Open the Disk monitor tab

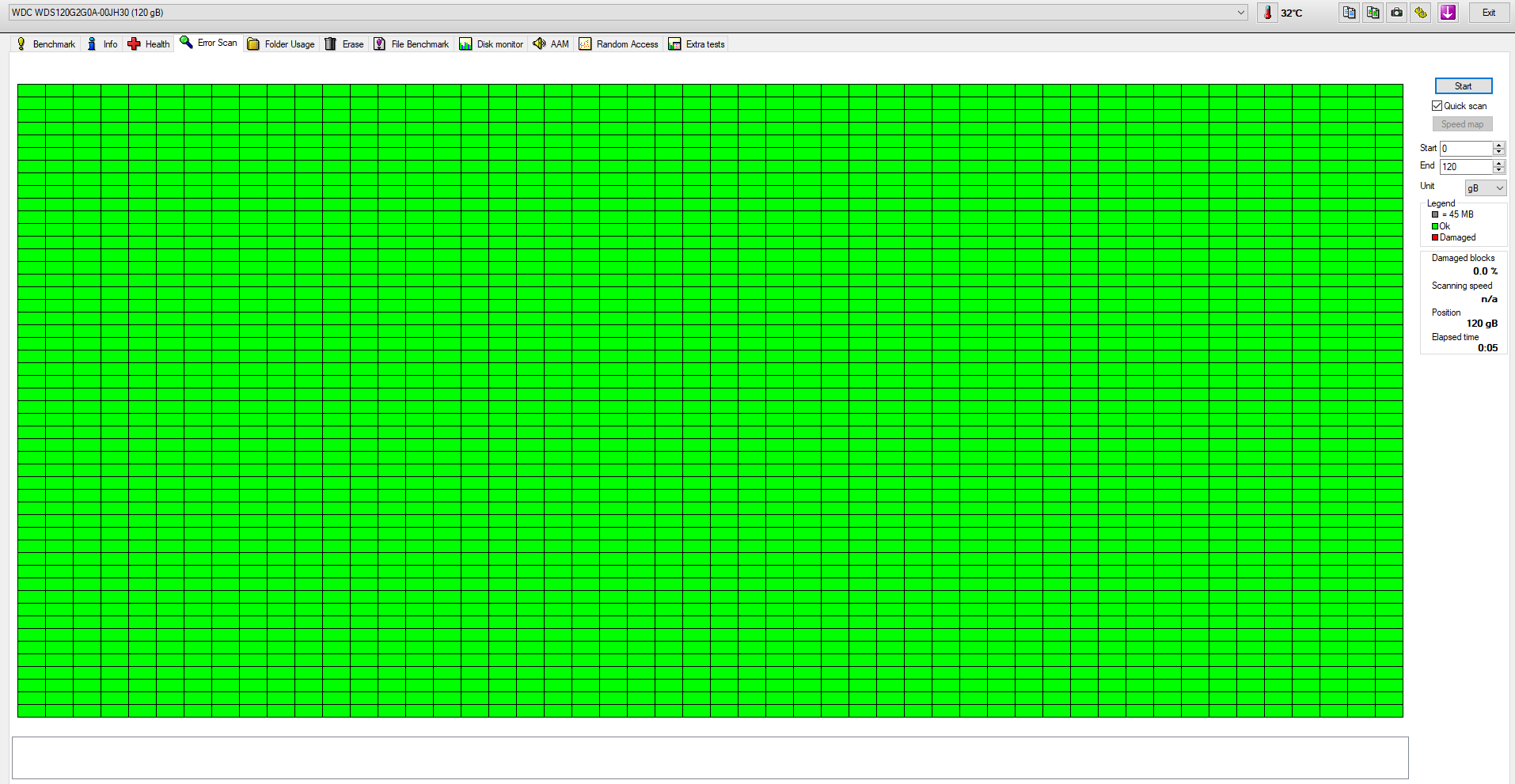(492, 44)
